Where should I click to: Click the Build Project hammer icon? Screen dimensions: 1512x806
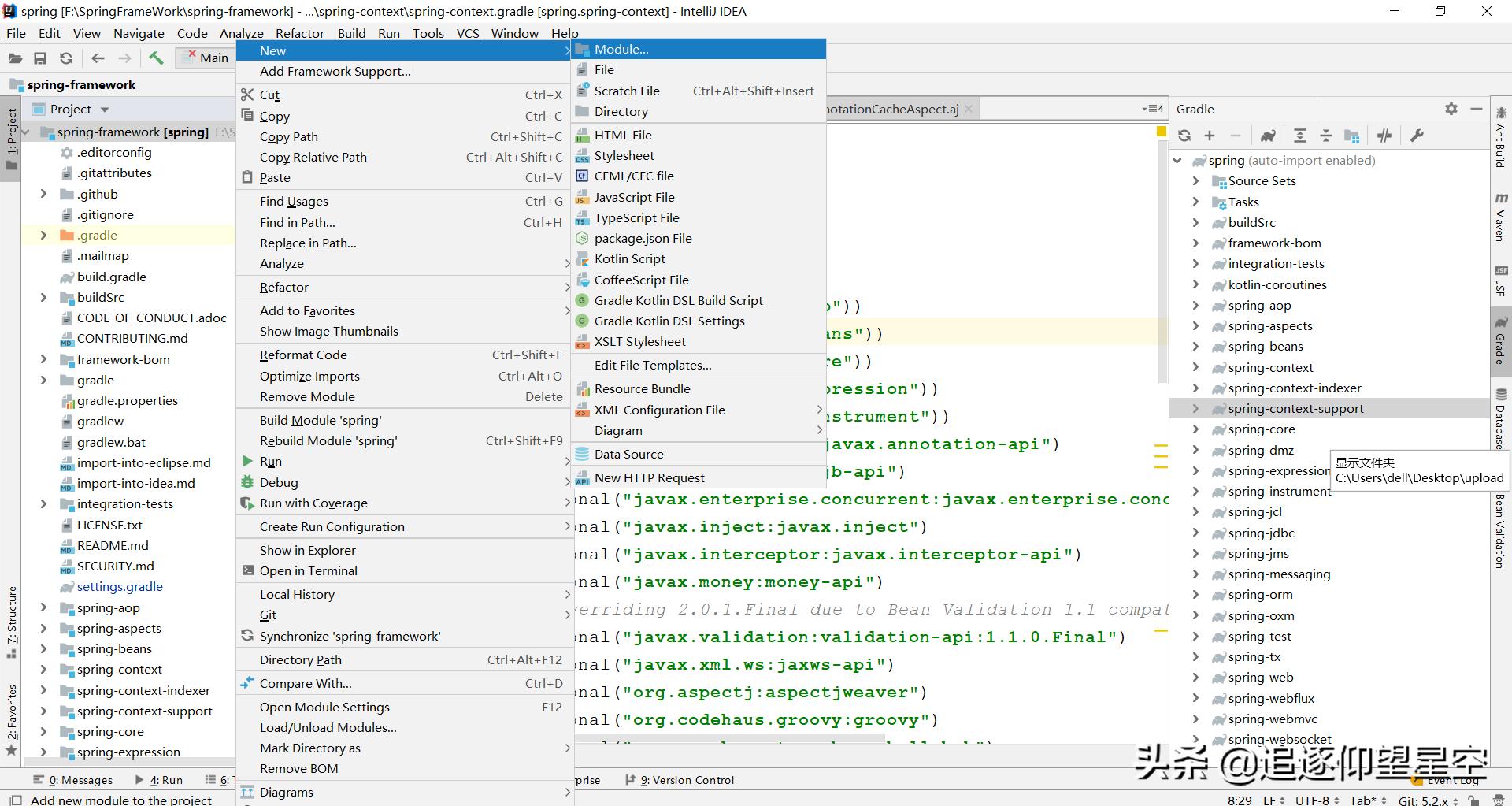coord(156,58)
